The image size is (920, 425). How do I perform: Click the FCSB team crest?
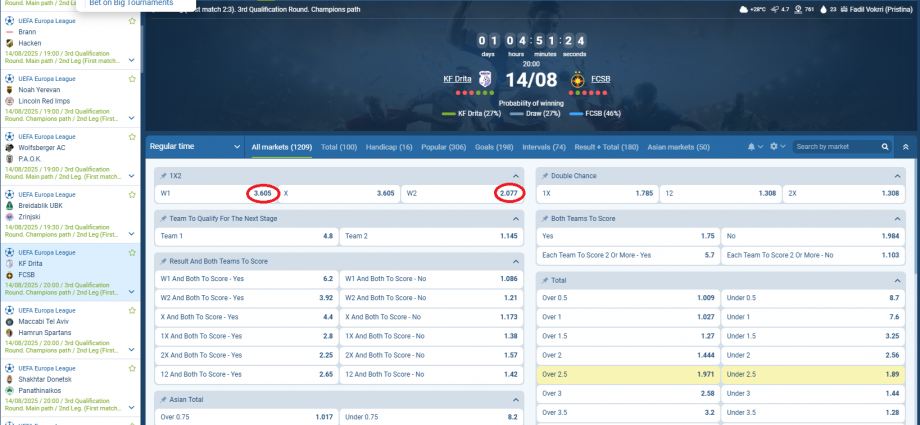click(x=577, y=79)
